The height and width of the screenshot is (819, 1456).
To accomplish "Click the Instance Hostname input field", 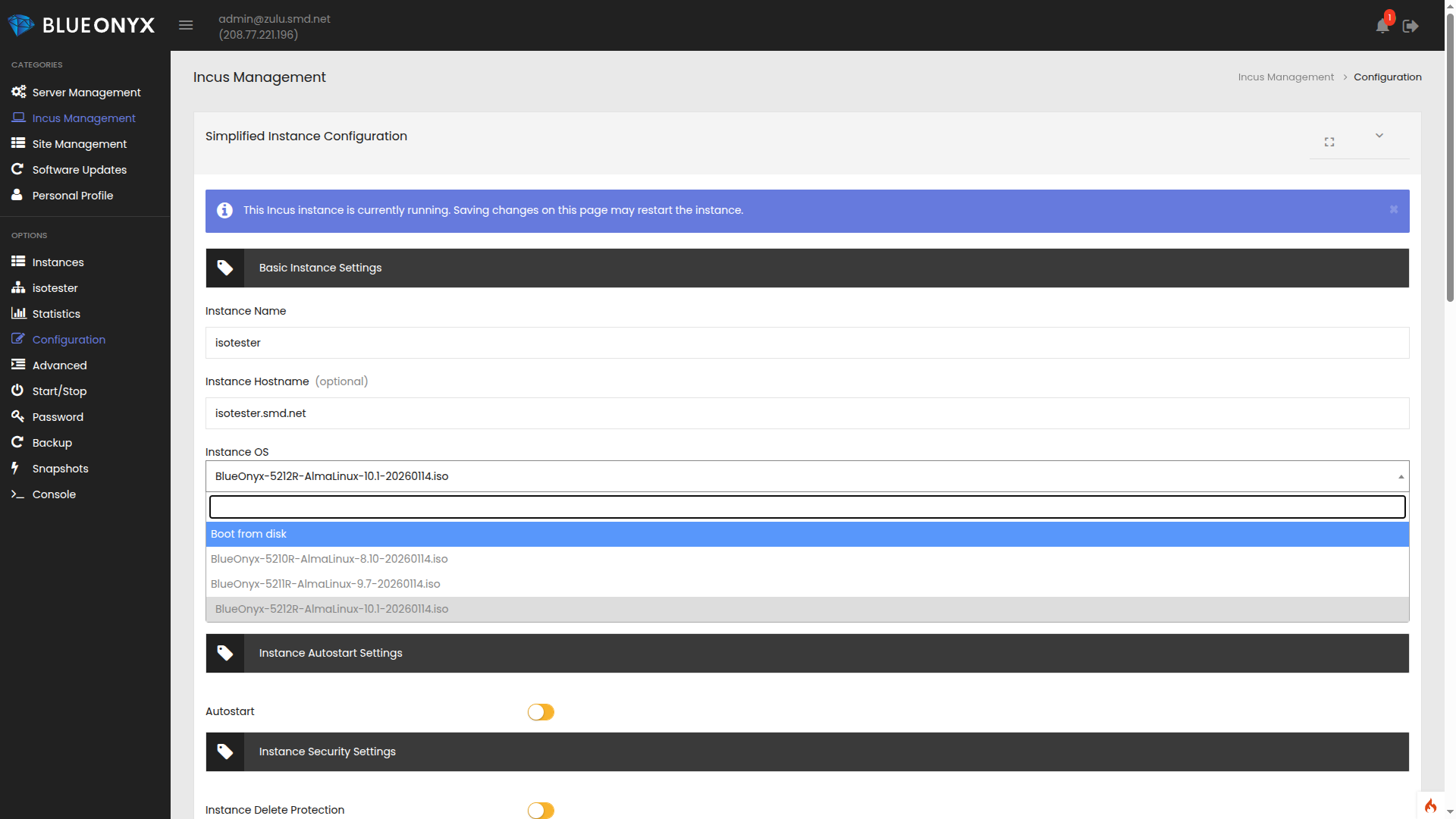I will 807,413.
